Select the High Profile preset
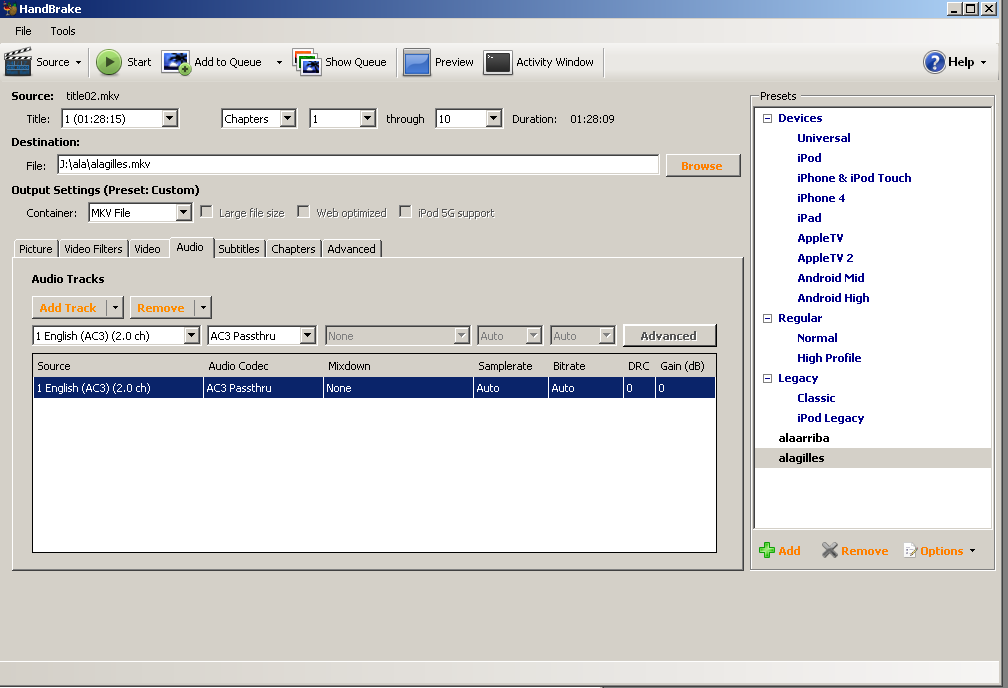 click(x=829, y=358)
